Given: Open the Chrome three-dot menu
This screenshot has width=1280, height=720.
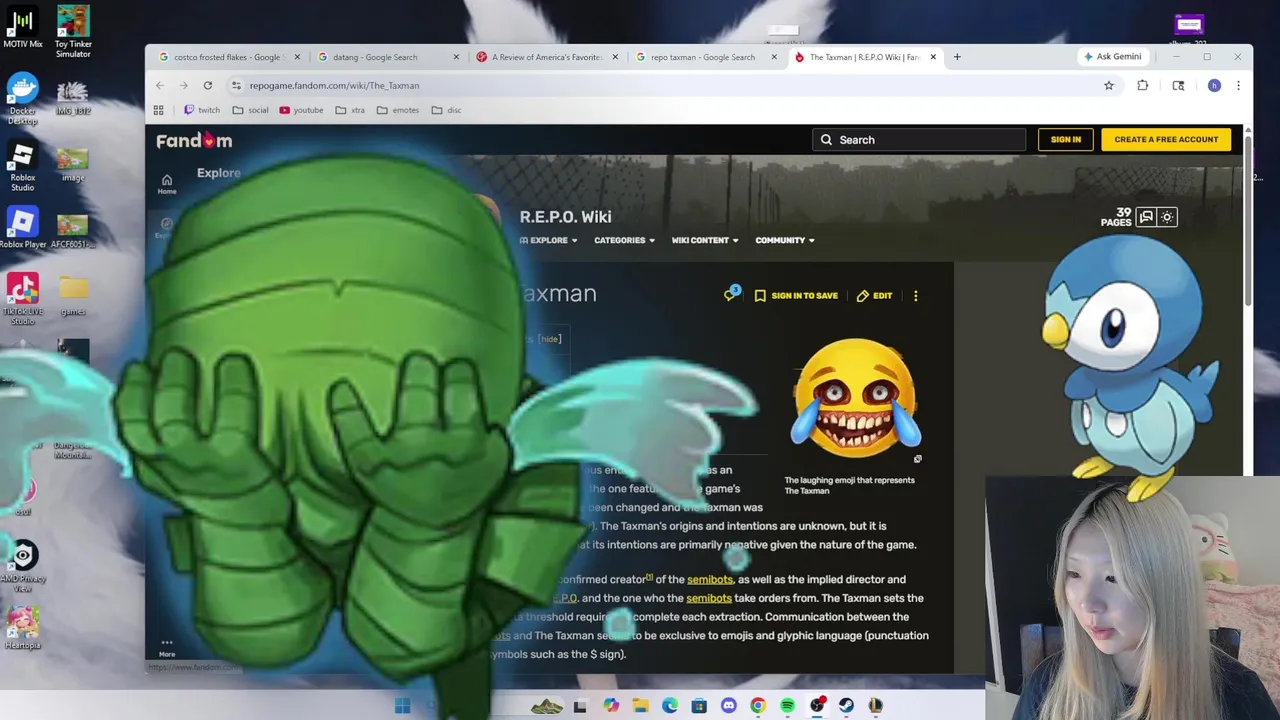Looking at the screenshot, I should (1238, 85).
